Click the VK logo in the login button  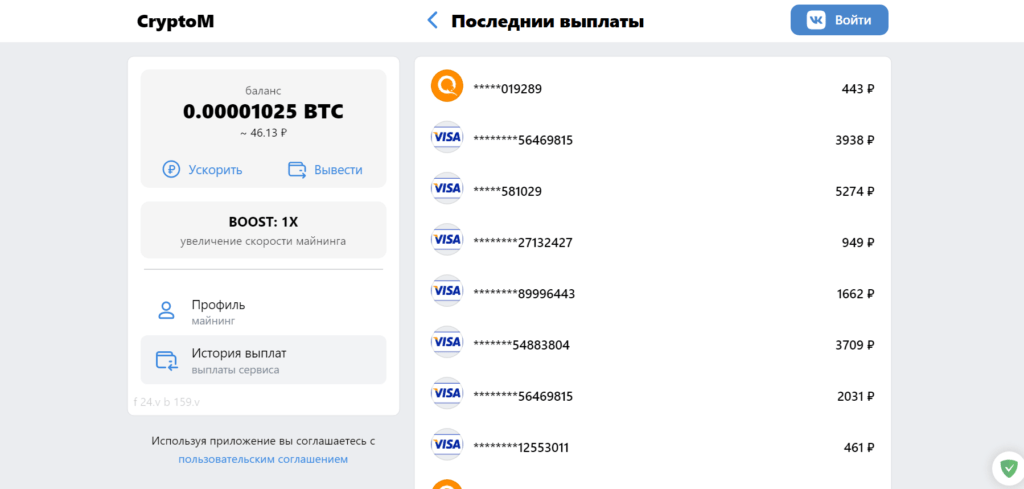point(816,20)
